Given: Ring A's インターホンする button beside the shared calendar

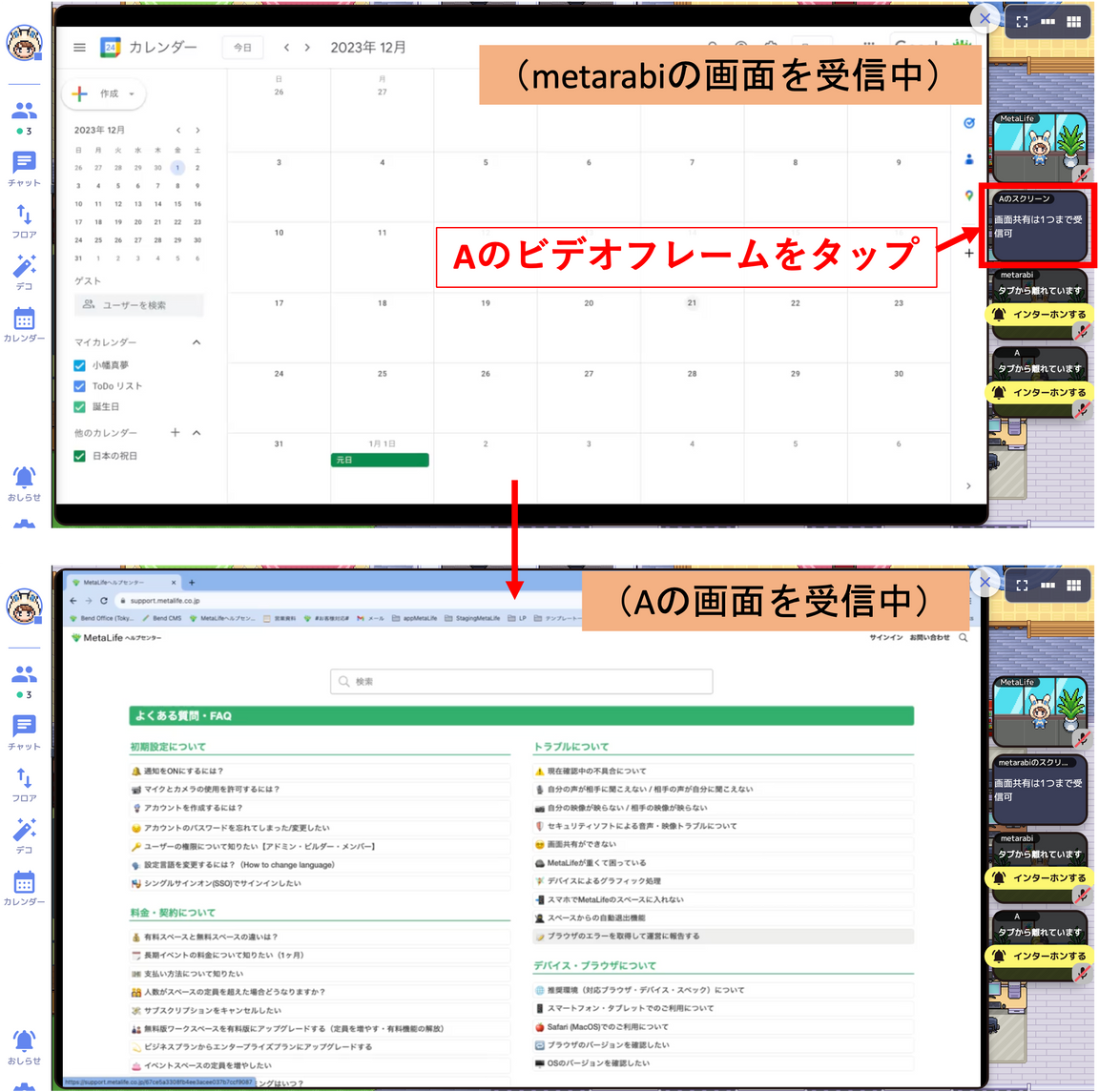Looking at the screenshot, I should click(1041, 392).
